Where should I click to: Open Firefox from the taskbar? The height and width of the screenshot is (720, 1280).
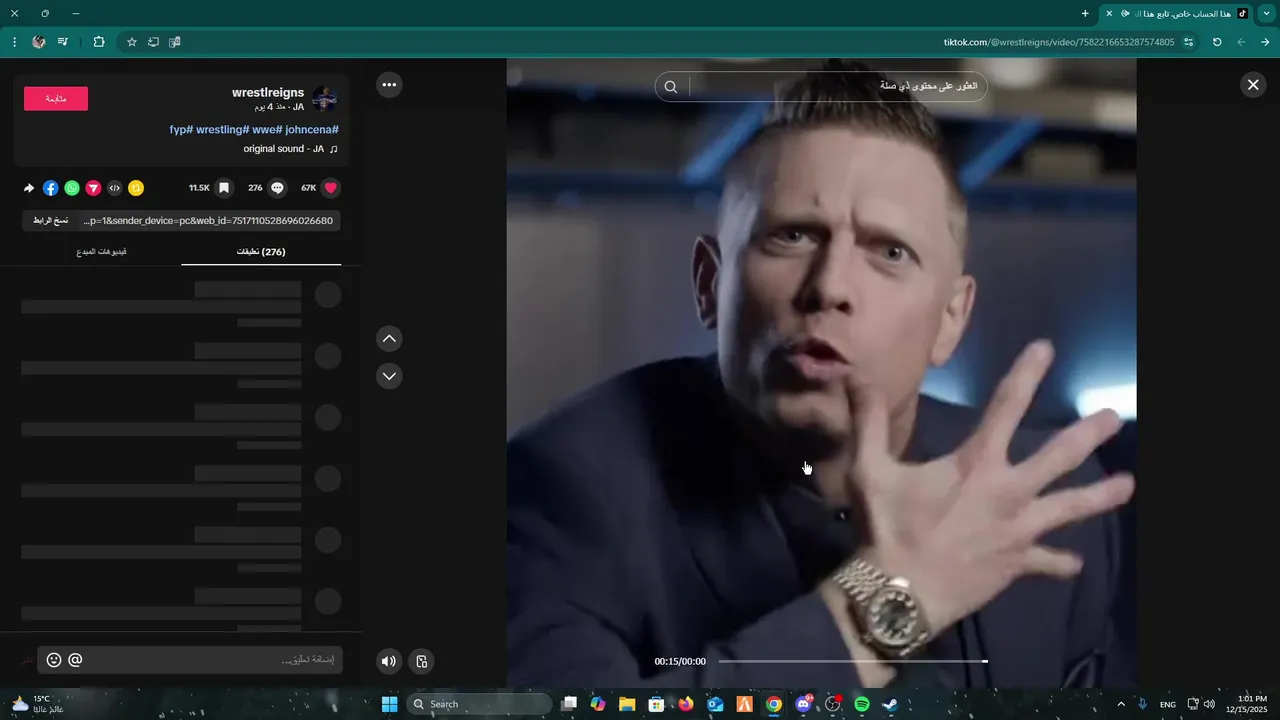click(x=685, y=704)
